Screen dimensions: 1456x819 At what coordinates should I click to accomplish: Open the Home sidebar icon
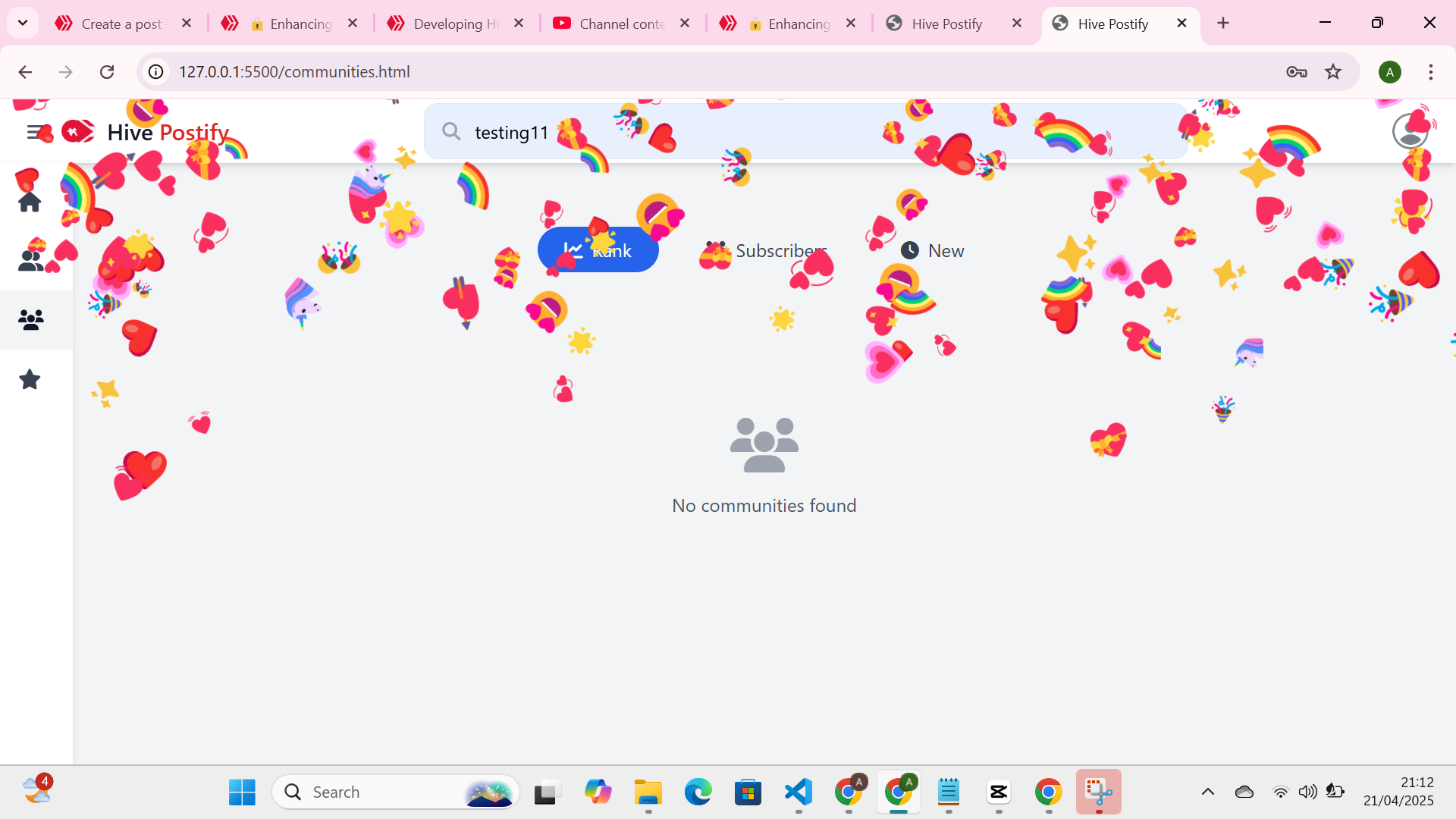(x=30, y=201)
